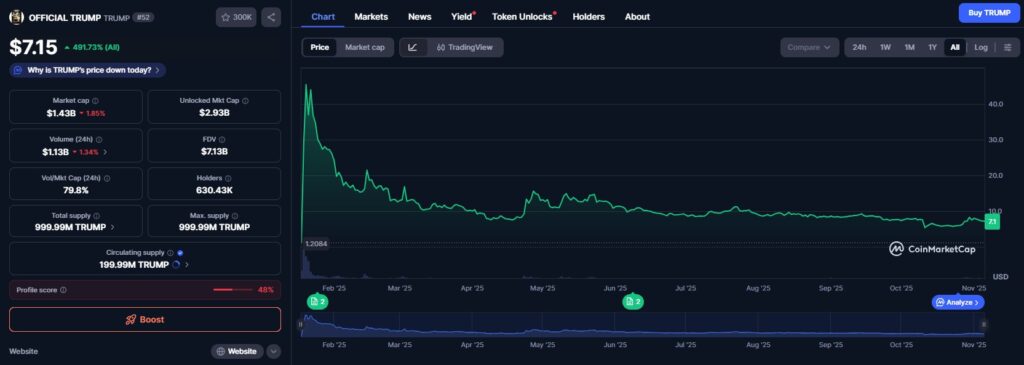The height and width of the screenshot is (365, 1024).
Task: Select the Price chart toggle
Action: [x=320, y=47]
